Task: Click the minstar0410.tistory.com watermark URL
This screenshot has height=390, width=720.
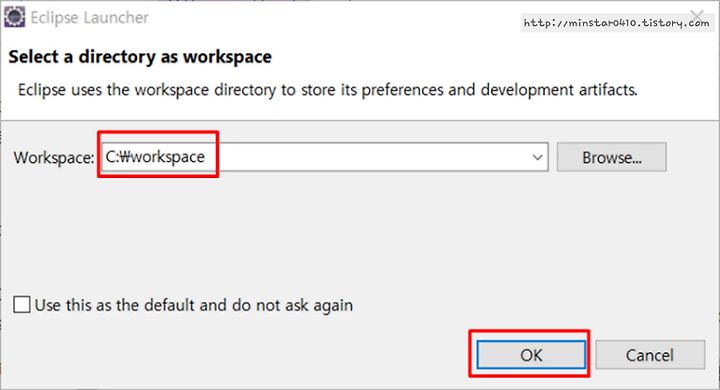Action: 616,23
